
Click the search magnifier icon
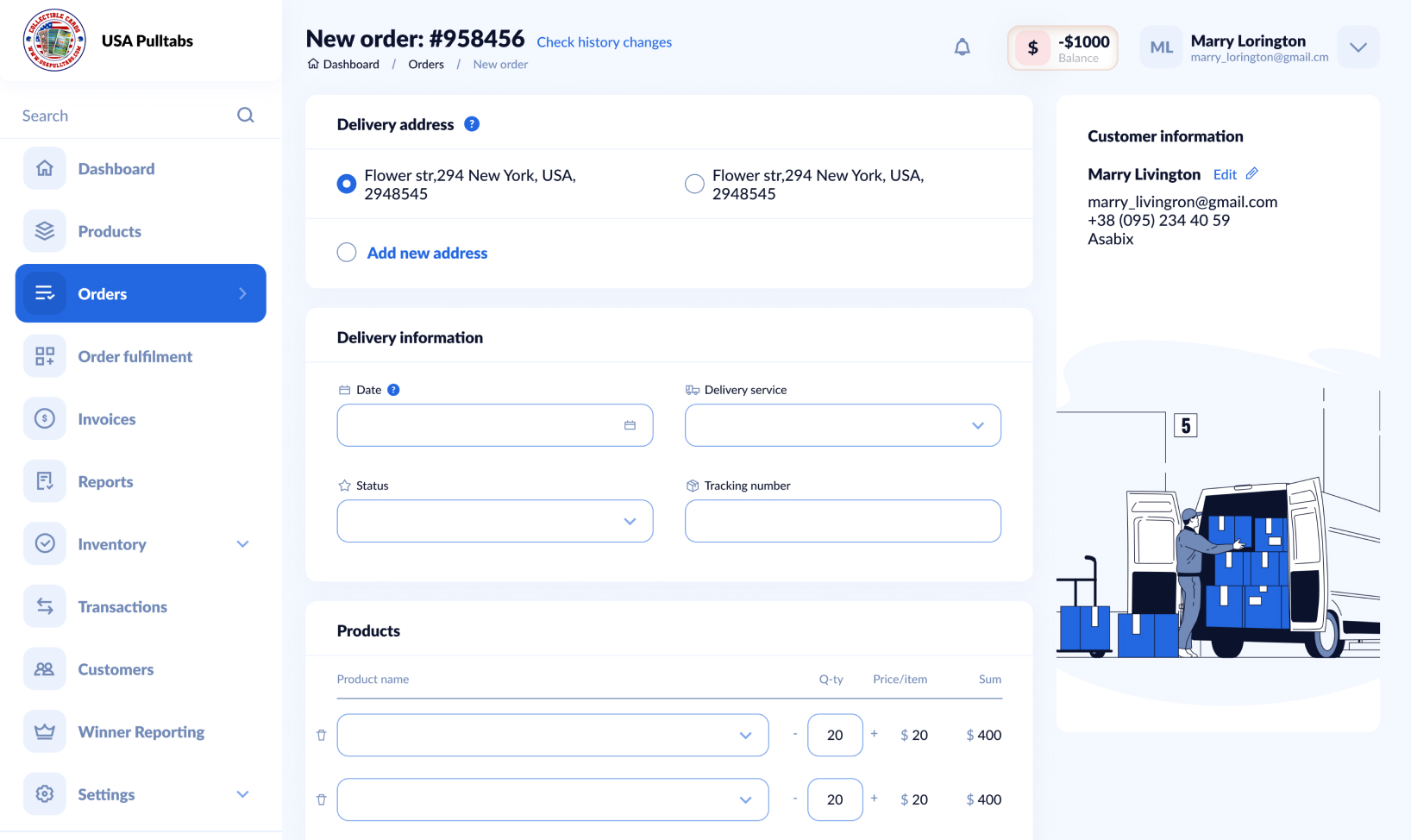click(x=246, y=114)
